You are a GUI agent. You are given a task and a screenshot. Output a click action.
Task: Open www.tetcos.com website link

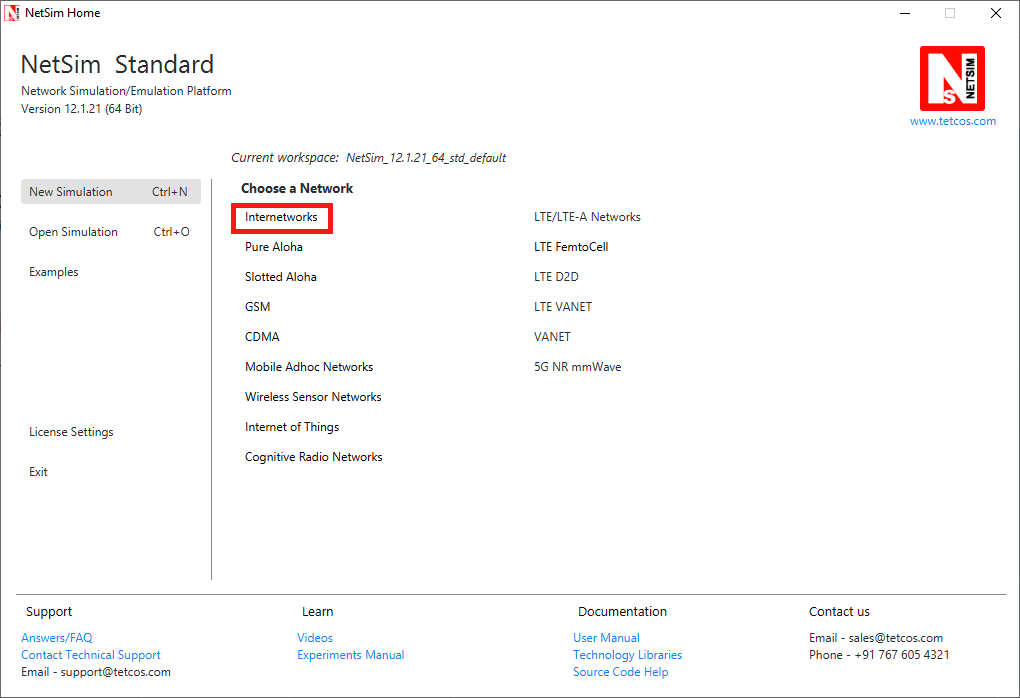tap(952, 121)
